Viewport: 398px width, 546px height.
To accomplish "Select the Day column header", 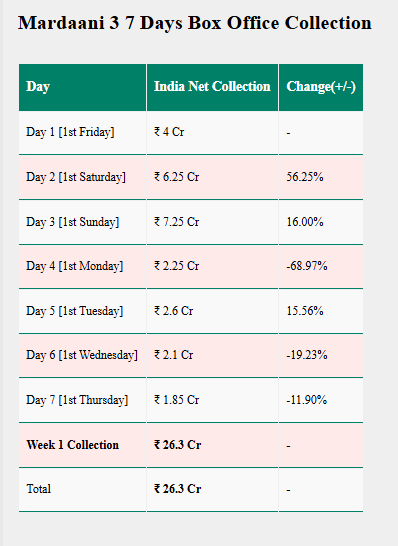I will click(x=38, y=87).
